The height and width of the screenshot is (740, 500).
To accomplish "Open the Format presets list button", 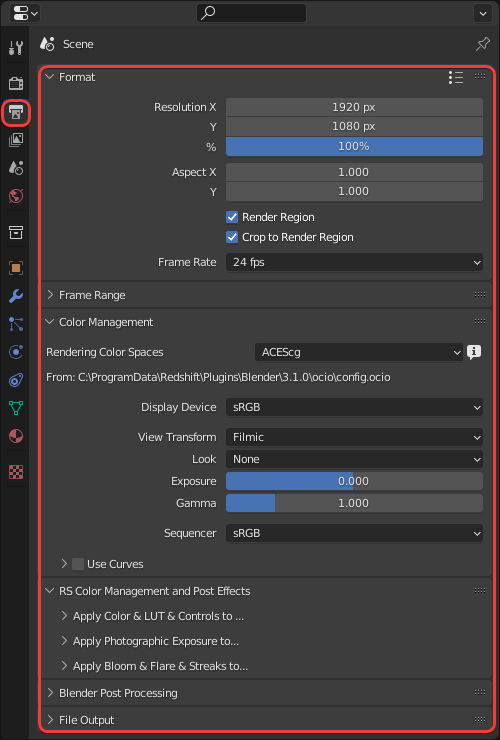I will [456, 77].
